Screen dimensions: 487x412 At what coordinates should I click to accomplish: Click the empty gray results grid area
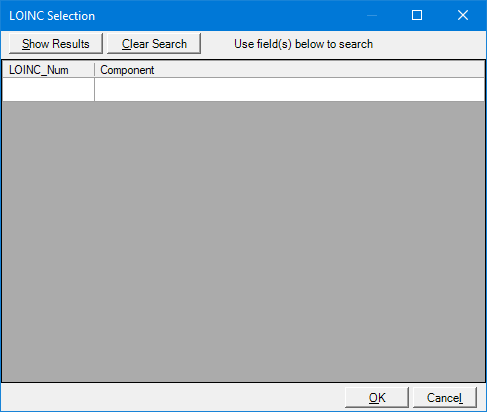[243, 242]
